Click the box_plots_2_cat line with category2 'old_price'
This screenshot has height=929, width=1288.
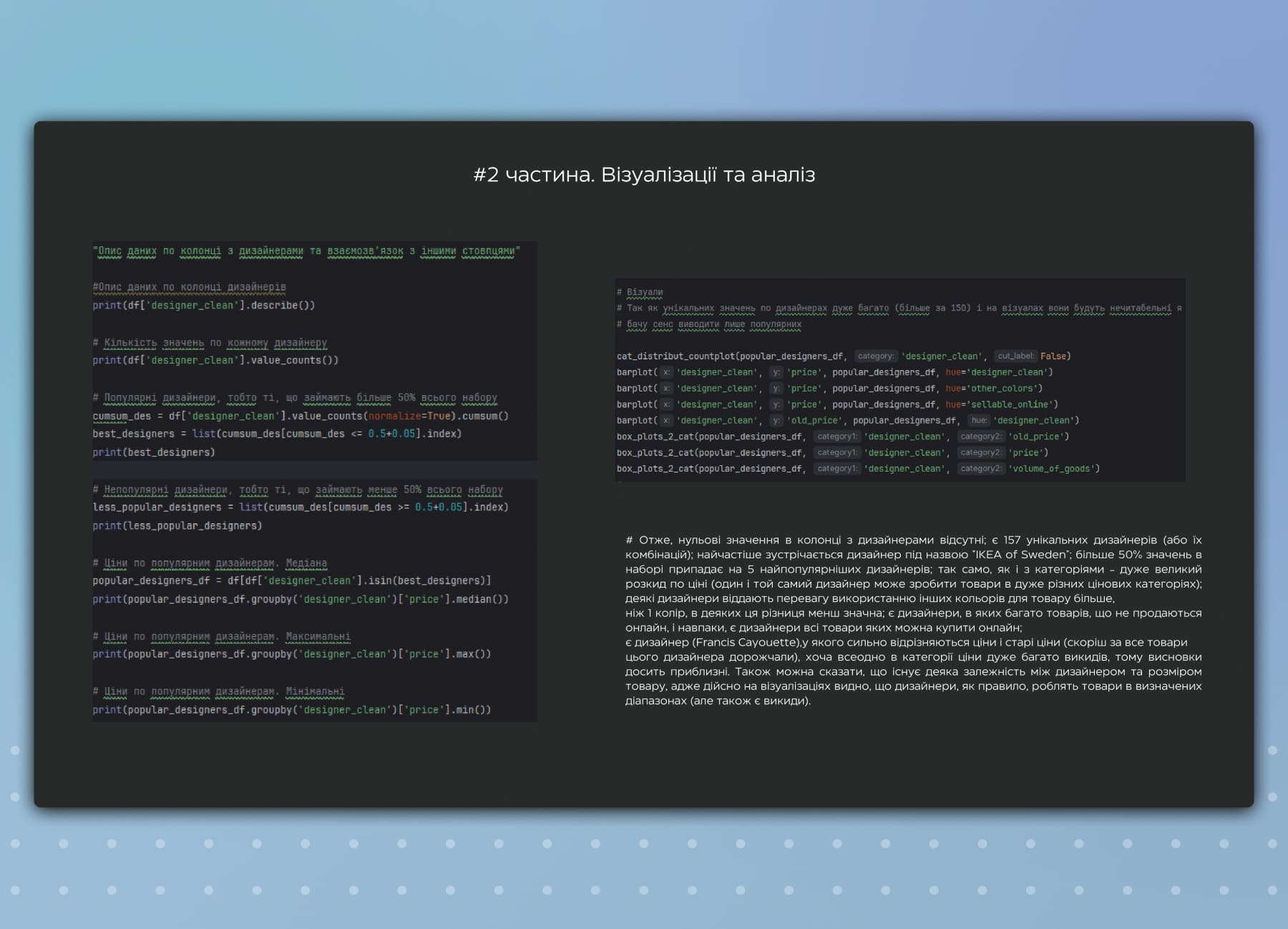(x=843, y=437)
